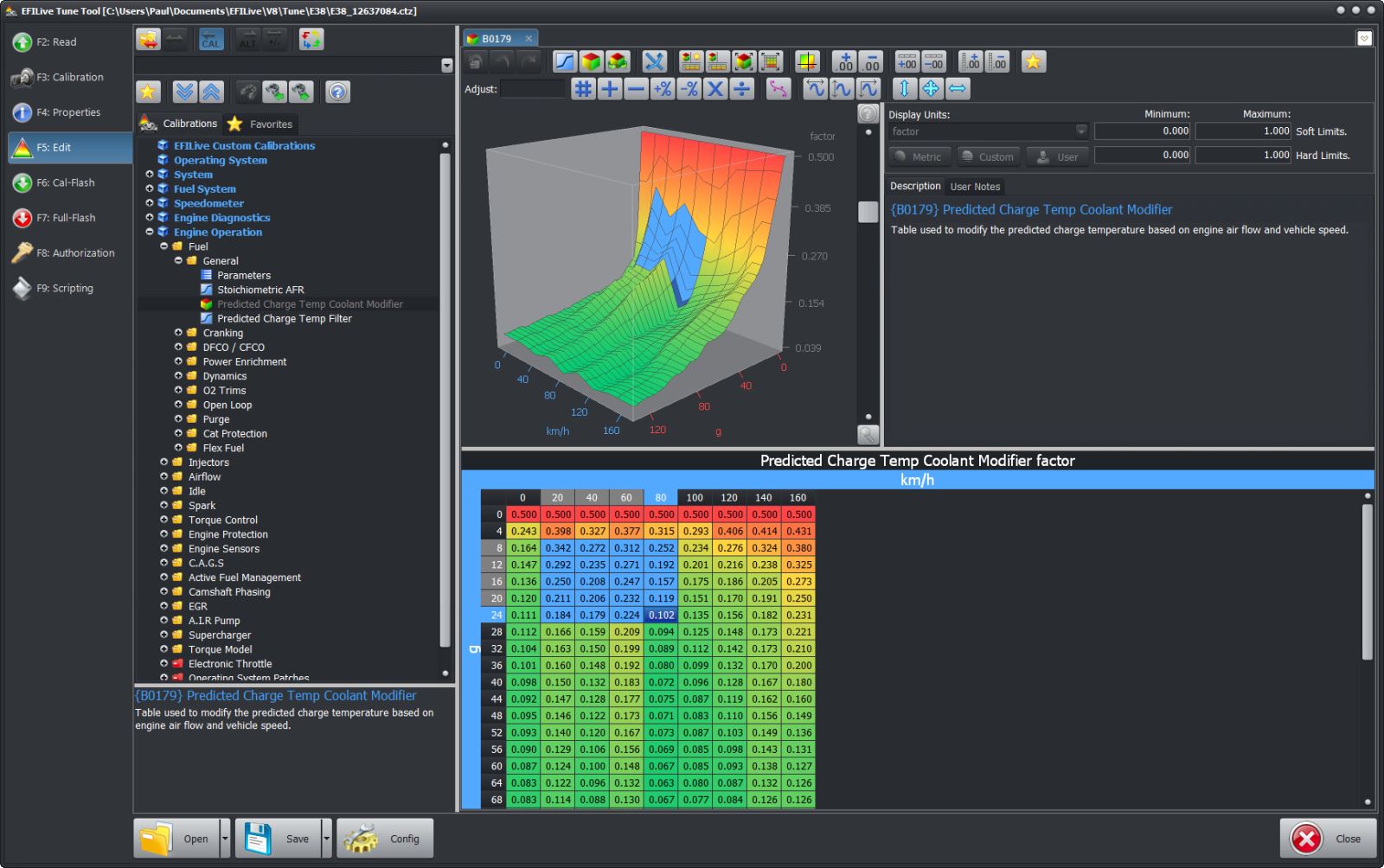Click the horizontal smooth wave icon
1384x868 pixels.
(815, 88)
